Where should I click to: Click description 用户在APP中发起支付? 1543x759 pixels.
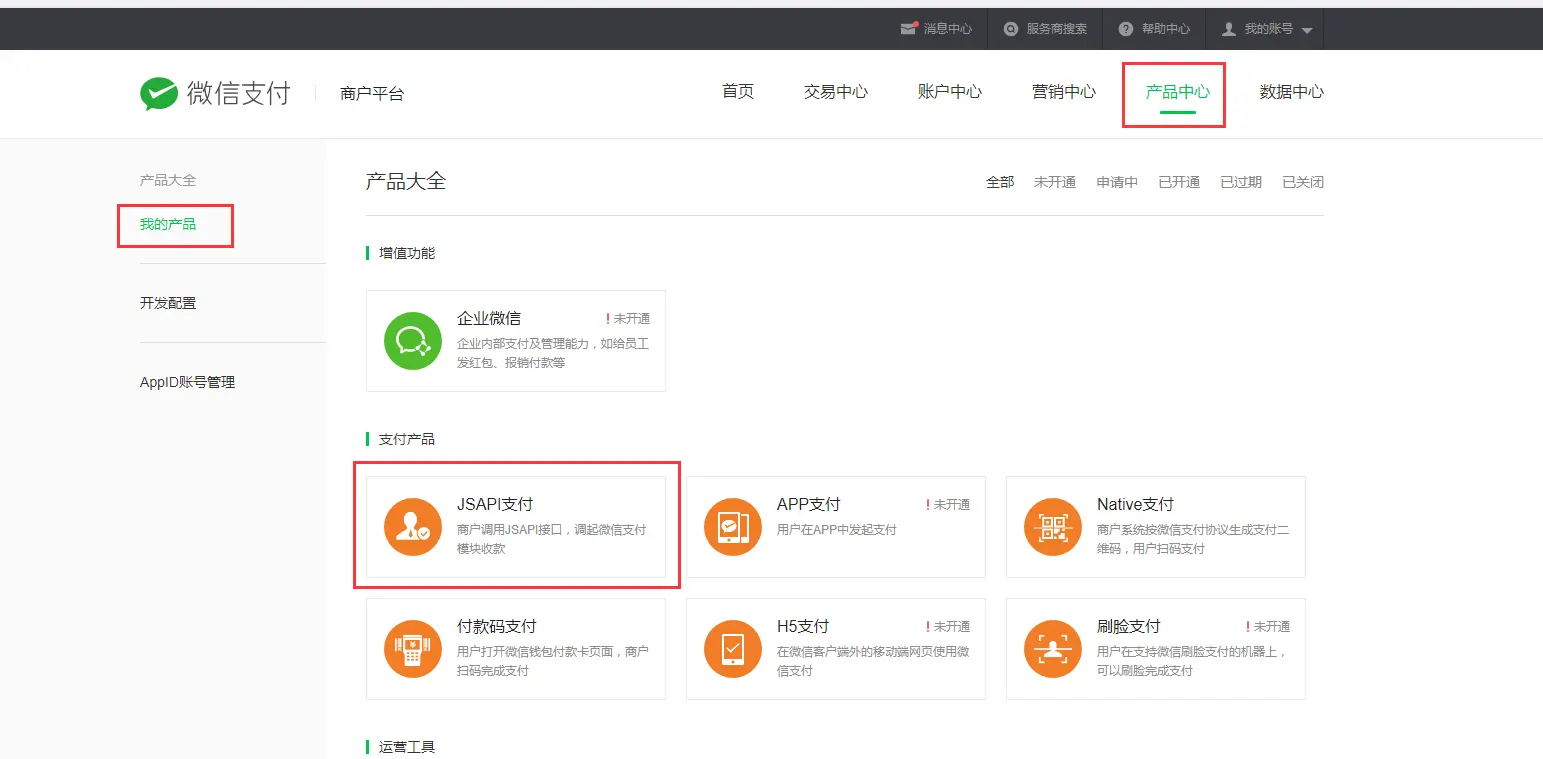point(837,530)
